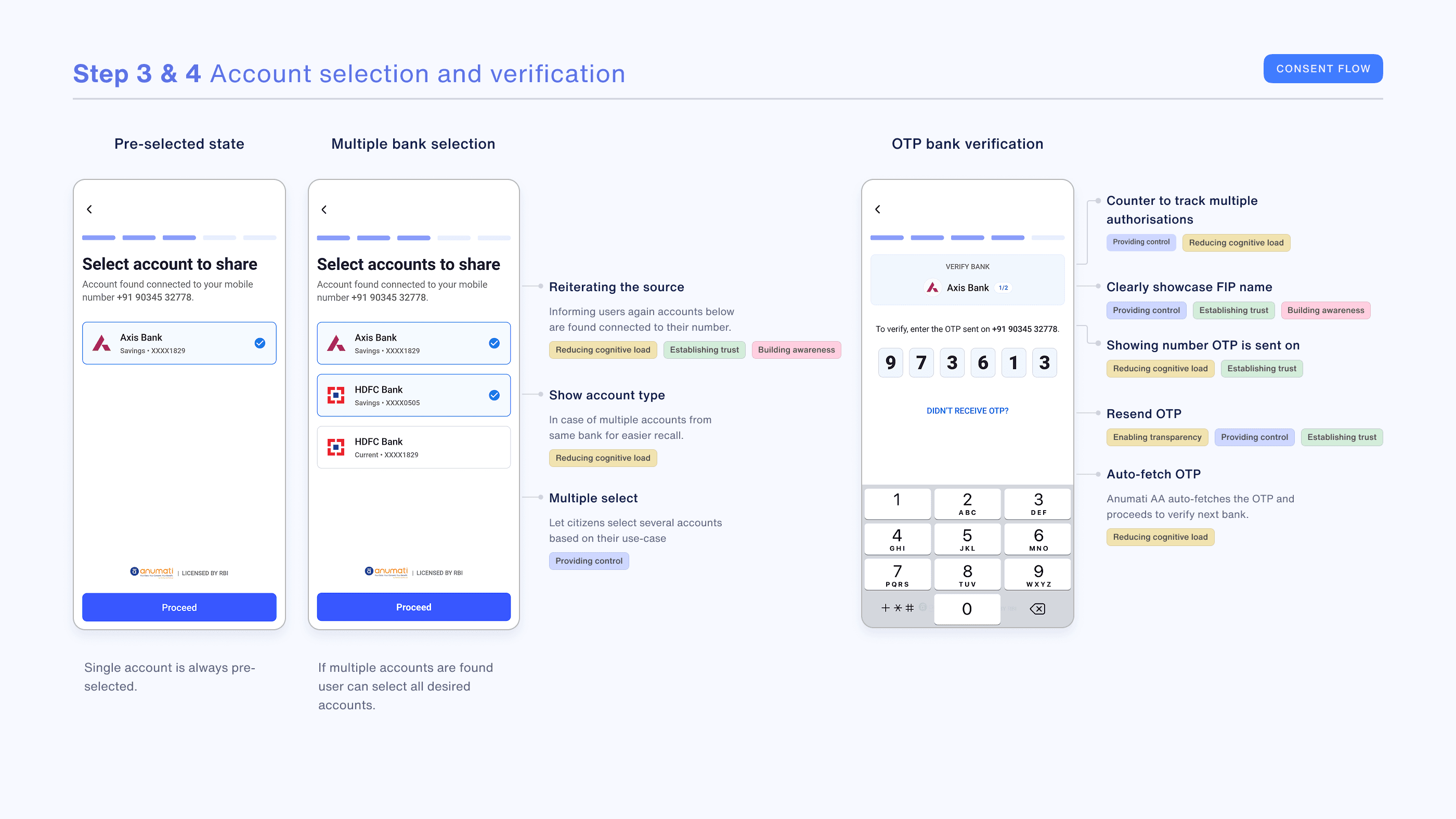Tap the 5 JKL key on keypad
1456x819 pixels.
pos(967,539)
